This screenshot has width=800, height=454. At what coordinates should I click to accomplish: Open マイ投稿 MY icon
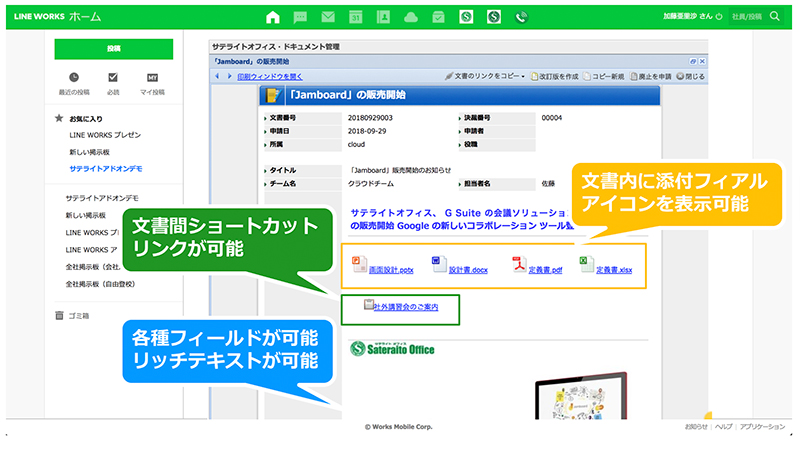[x=152, y=78]
